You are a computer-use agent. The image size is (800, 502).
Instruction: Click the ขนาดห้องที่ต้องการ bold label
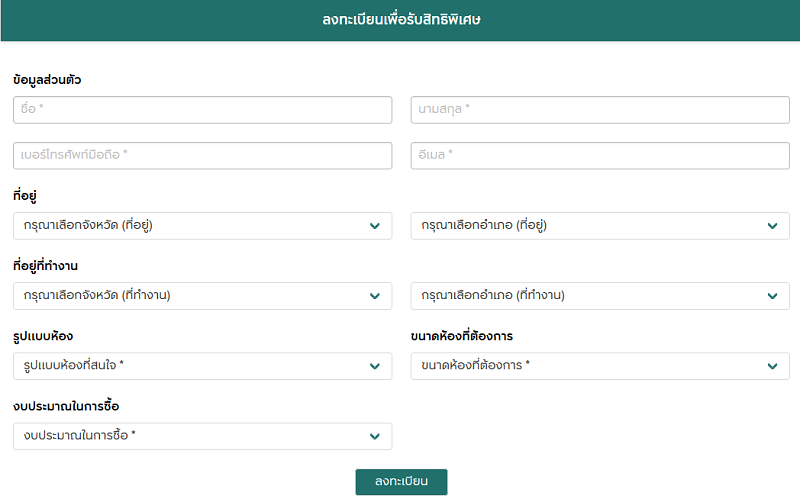[x=462, y=336]
